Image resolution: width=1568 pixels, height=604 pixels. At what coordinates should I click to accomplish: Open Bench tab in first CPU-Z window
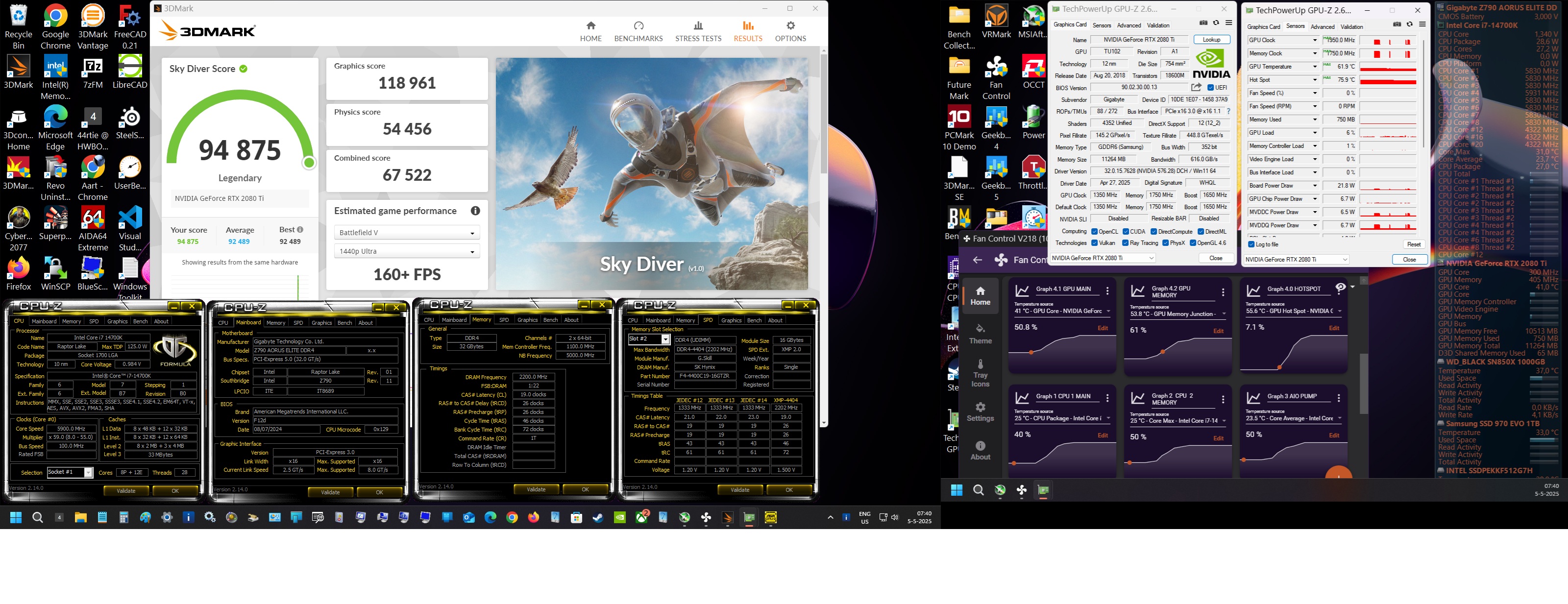tap(140, 321)
